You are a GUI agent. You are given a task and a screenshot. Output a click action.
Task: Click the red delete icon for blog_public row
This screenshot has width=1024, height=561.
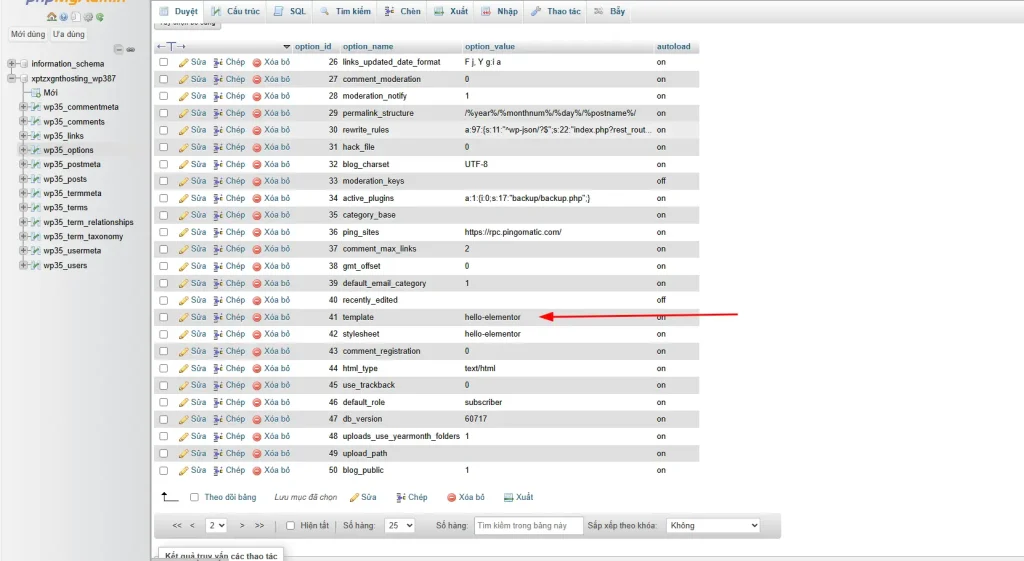(257, 471)
